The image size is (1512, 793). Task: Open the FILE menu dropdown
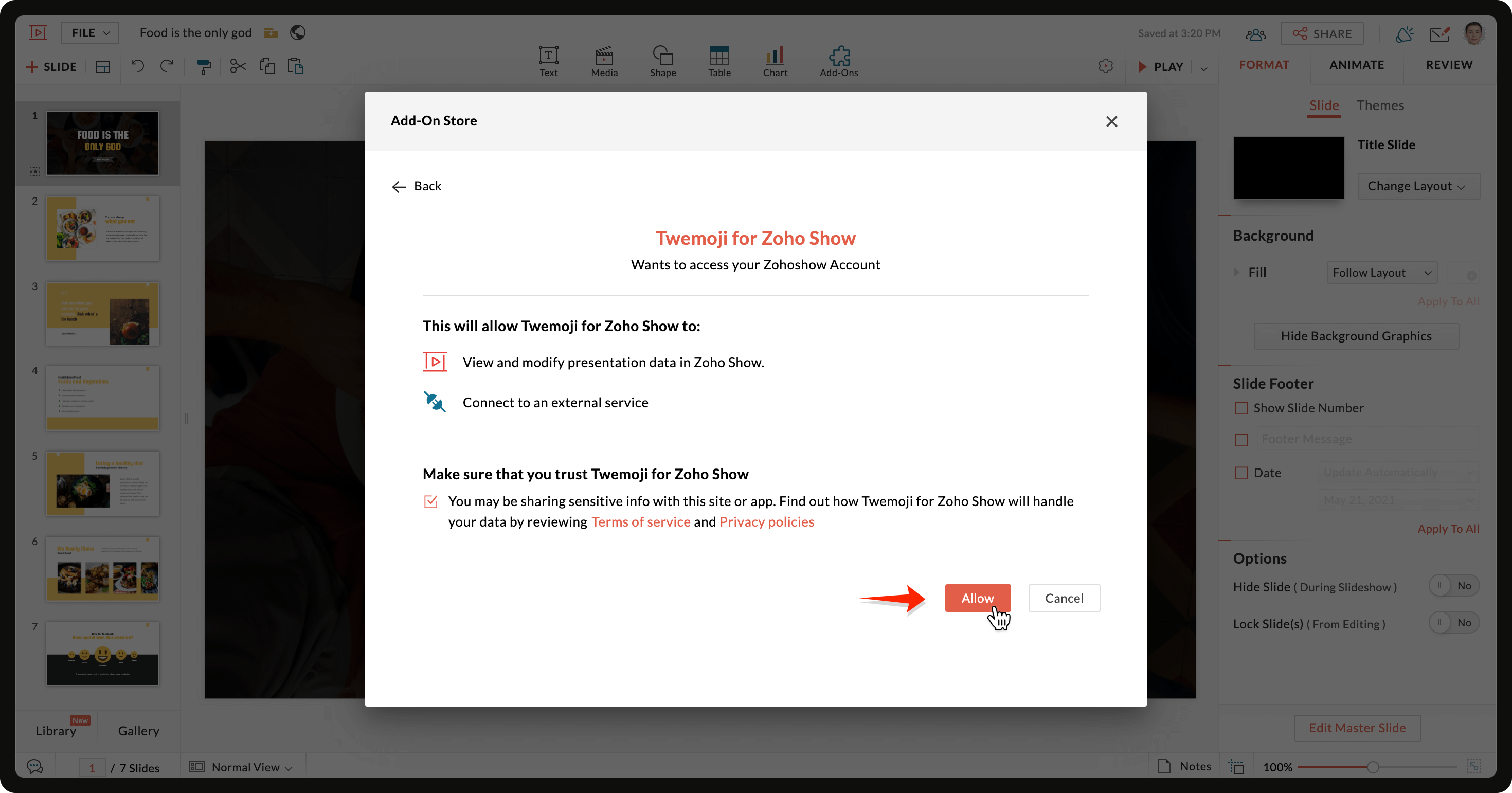coord(90,33)
